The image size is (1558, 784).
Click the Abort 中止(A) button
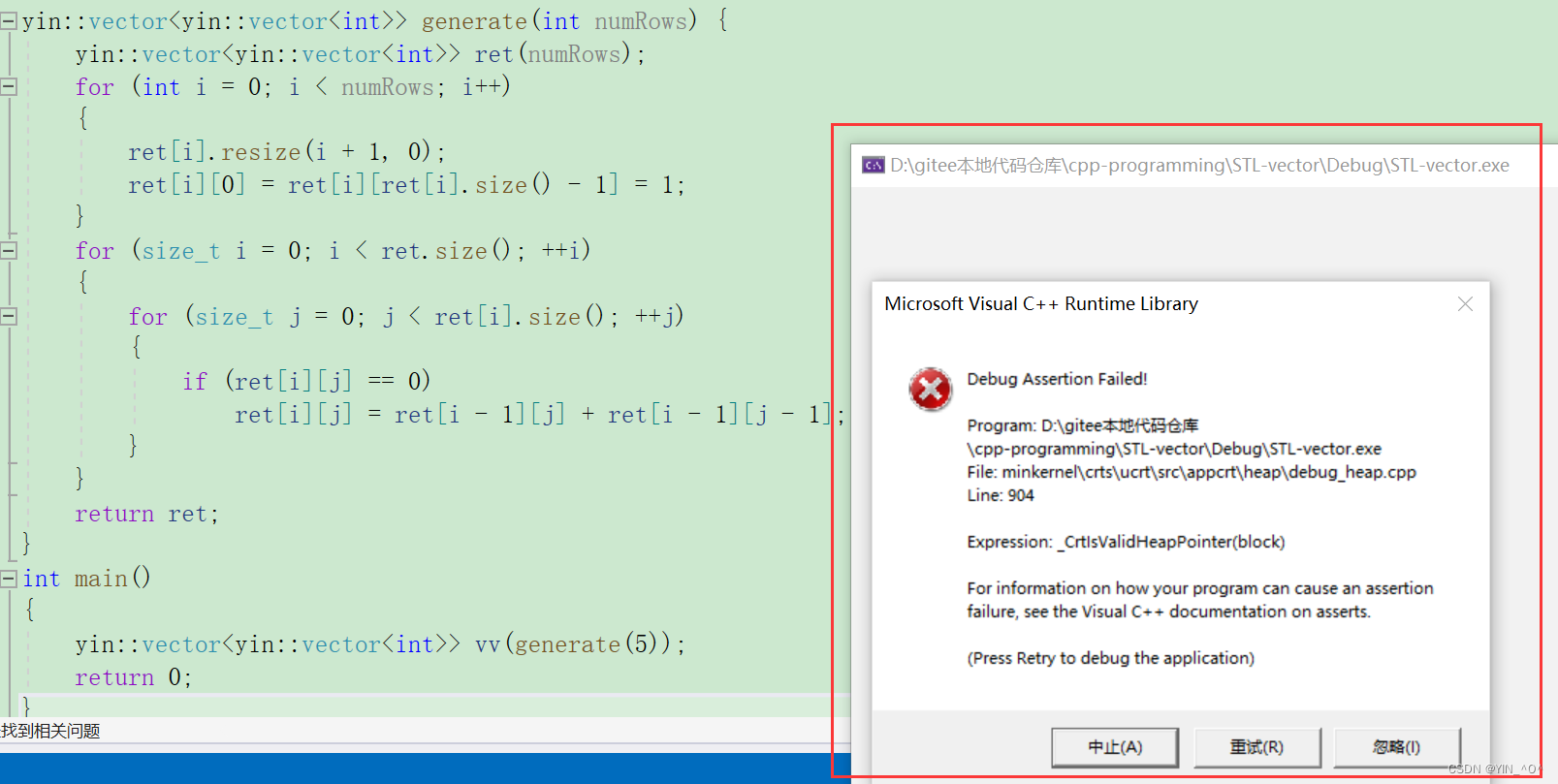pos(1115,747)
